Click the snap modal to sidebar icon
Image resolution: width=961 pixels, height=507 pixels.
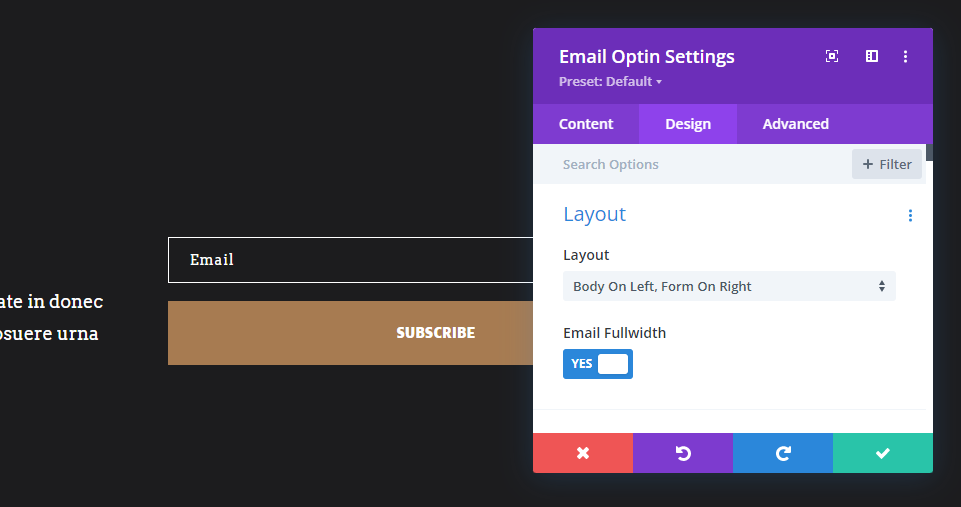coord(872,57)
